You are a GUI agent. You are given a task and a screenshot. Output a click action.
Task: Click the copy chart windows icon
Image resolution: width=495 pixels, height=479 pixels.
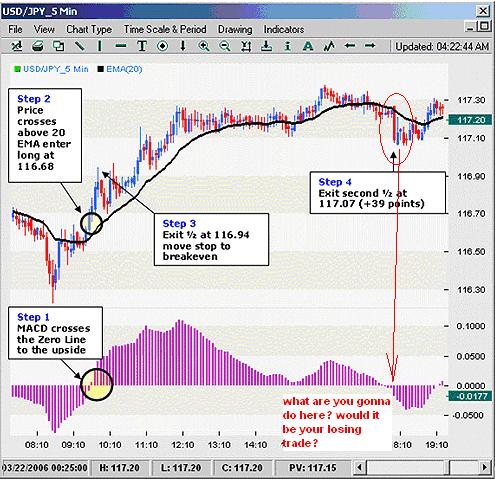click(59, 46)
